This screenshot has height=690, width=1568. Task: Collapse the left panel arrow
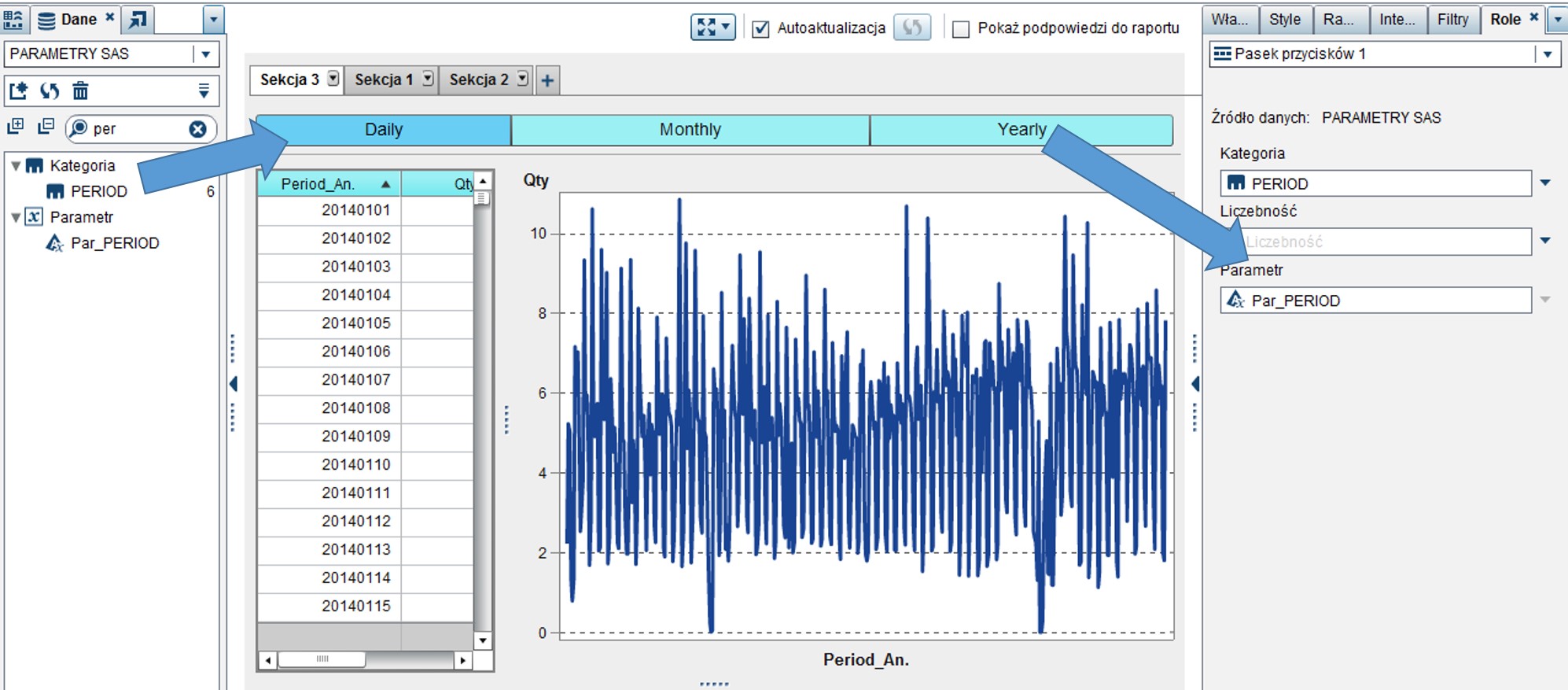click(233, 384)
